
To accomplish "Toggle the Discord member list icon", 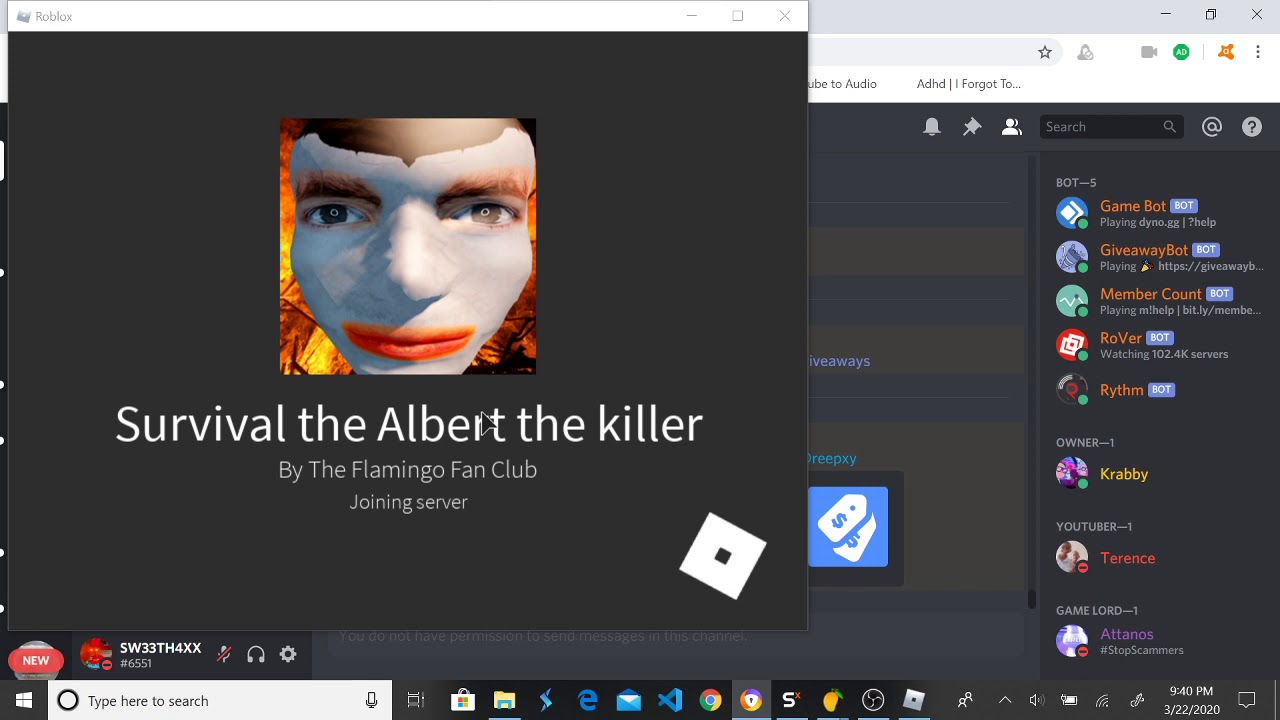I will (x=1012, y=127).
